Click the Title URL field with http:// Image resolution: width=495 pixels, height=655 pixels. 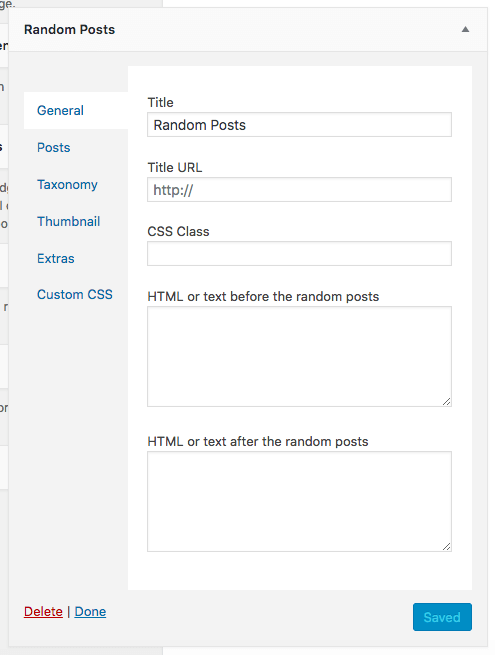299,190
